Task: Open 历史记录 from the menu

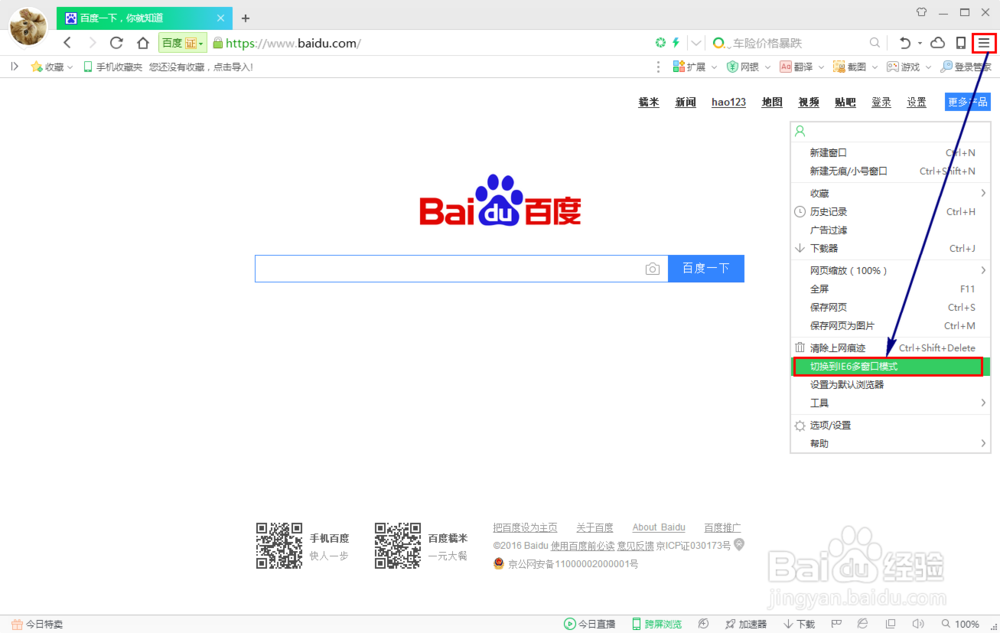Action: (x=890, y=212)
